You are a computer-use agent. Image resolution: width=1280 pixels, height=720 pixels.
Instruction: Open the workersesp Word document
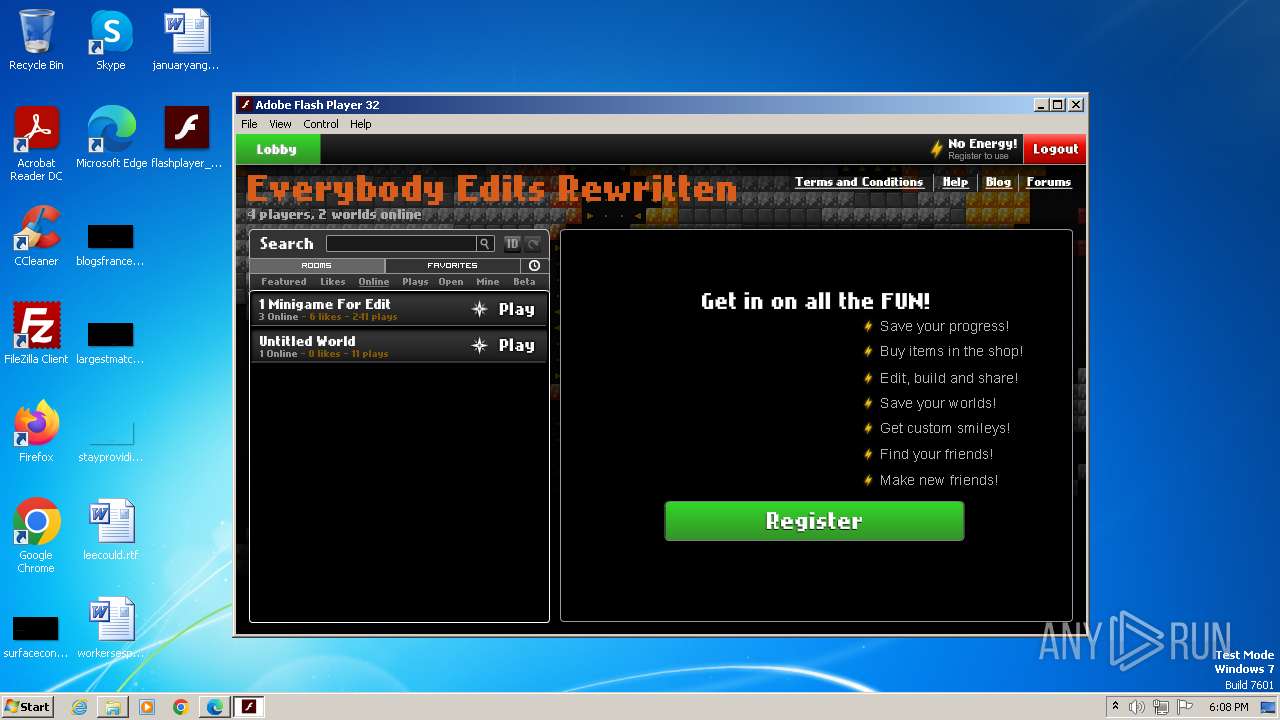[110, 628]
